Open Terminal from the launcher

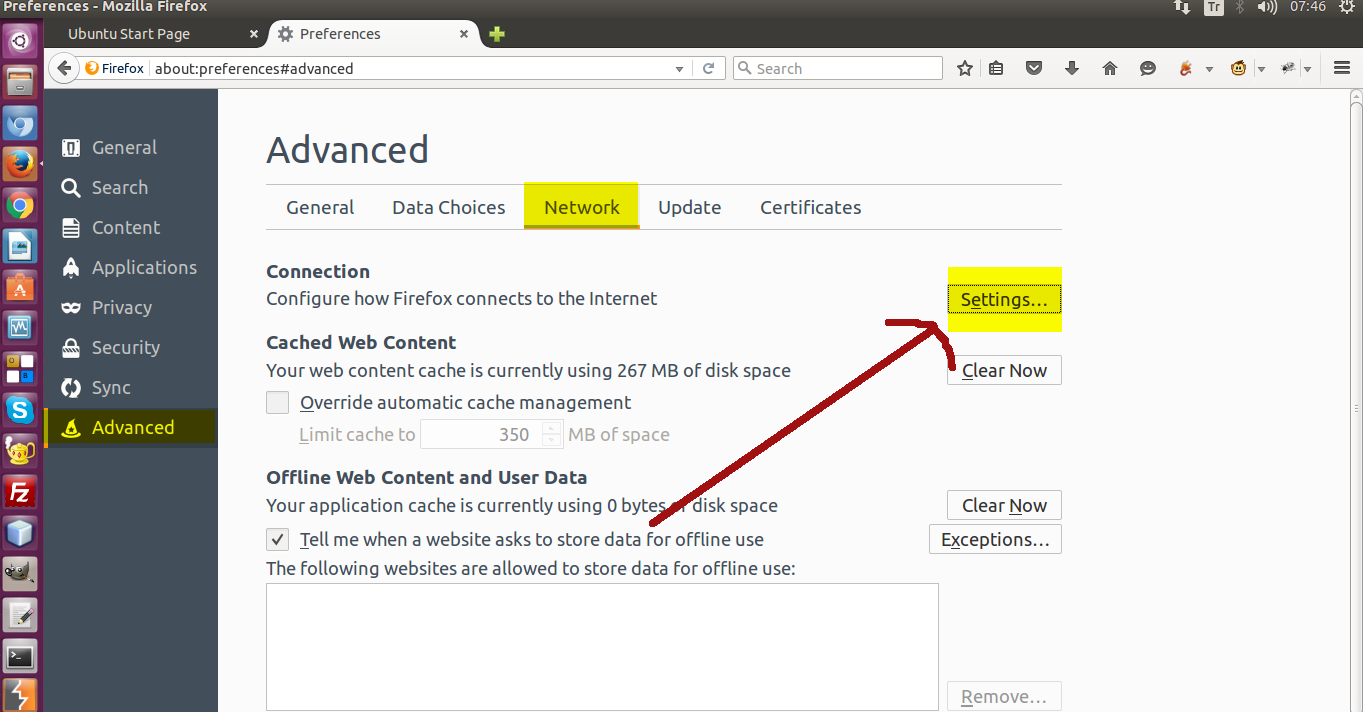pos(21,655)
